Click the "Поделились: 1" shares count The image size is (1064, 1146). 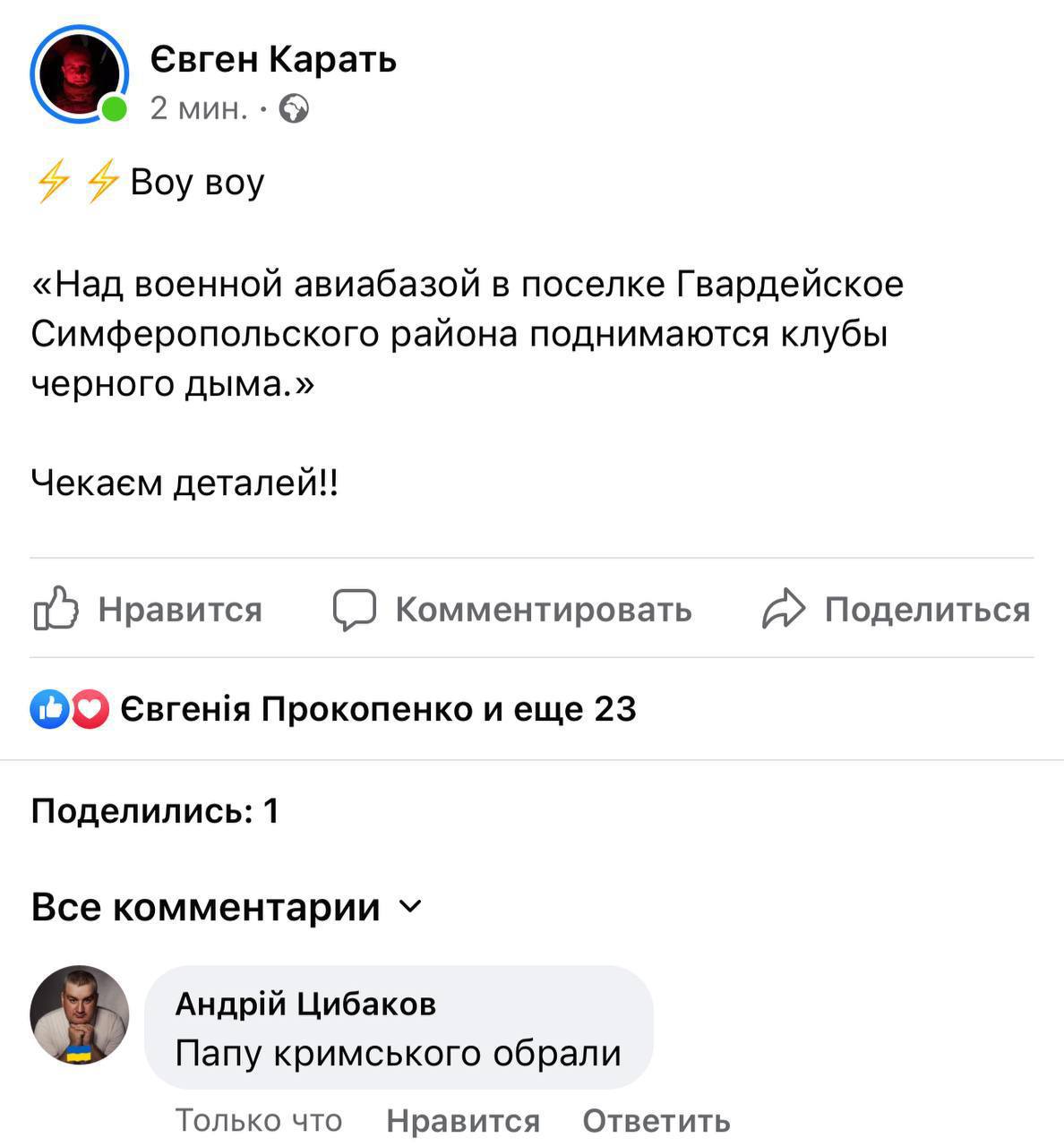[x=155, y=811]
